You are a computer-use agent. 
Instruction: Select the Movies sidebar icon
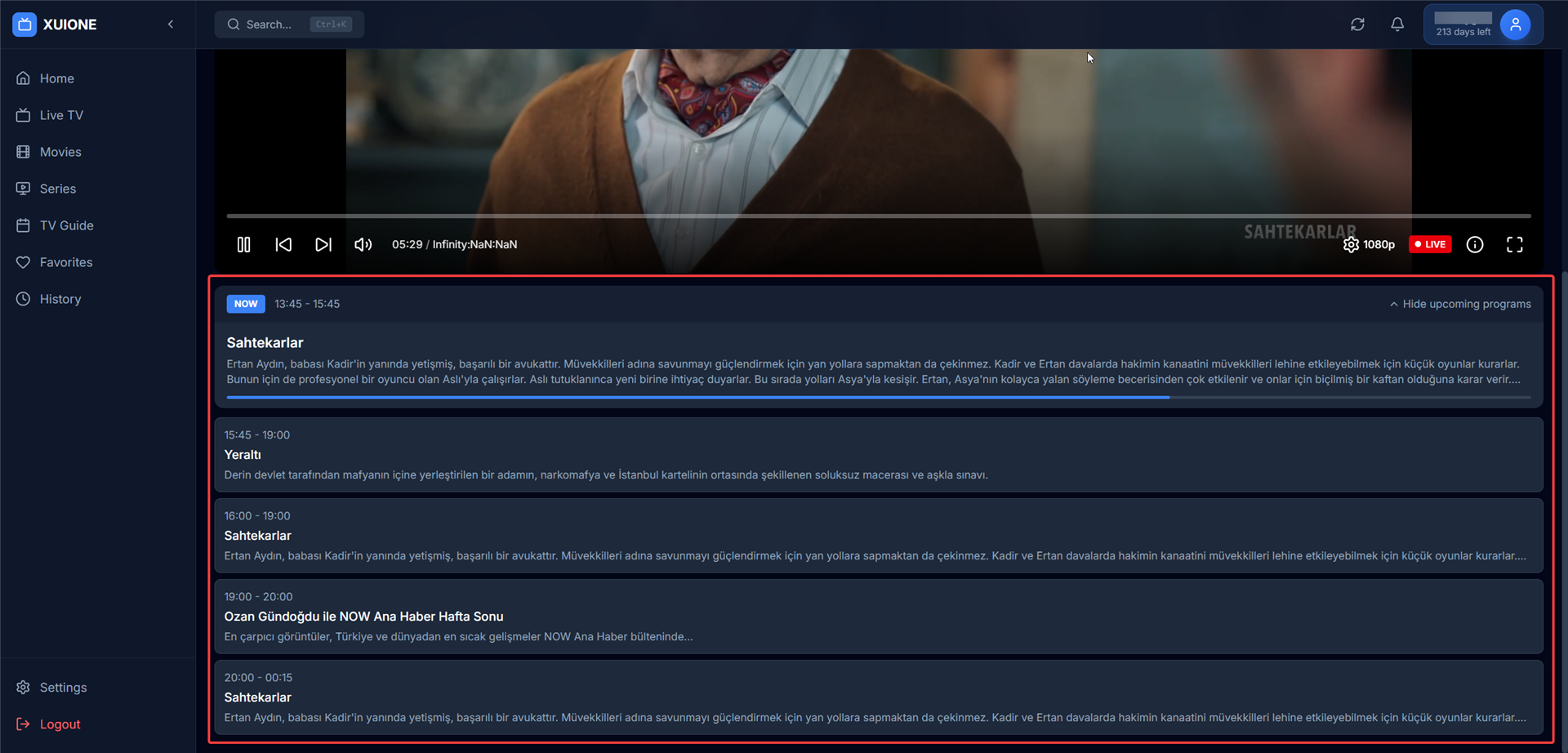click(60, 152)
